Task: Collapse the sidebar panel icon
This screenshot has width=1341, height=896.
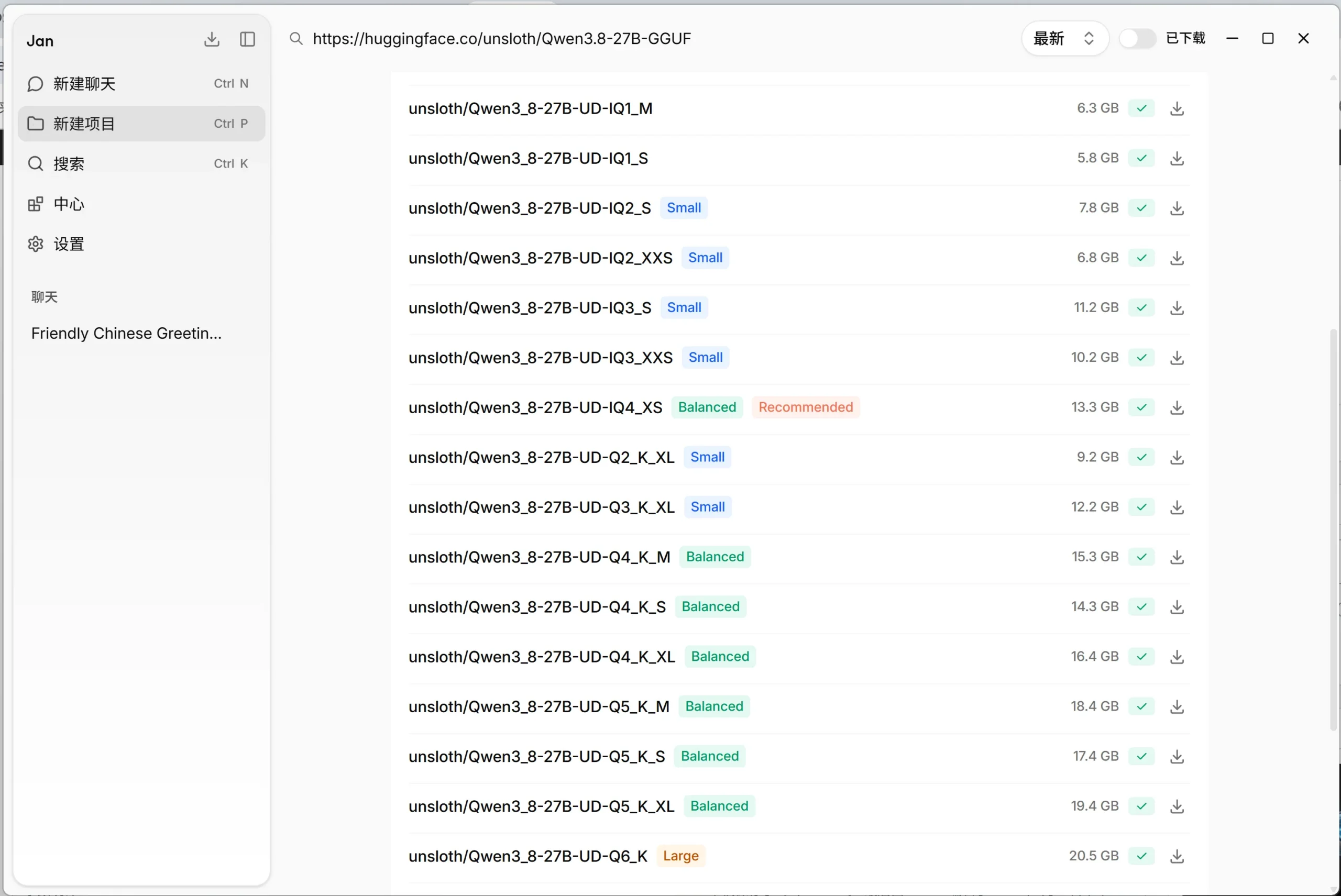Action: [x=247, y=39]
